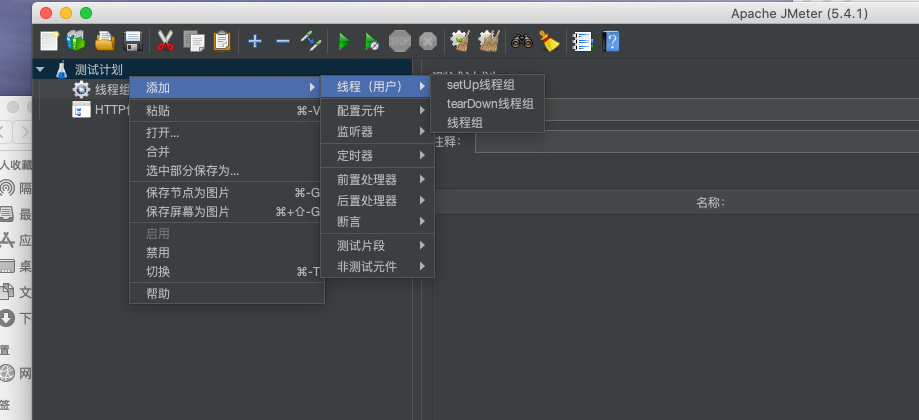
Task: Click the 注释 input field
Action: tap(697, 142)
